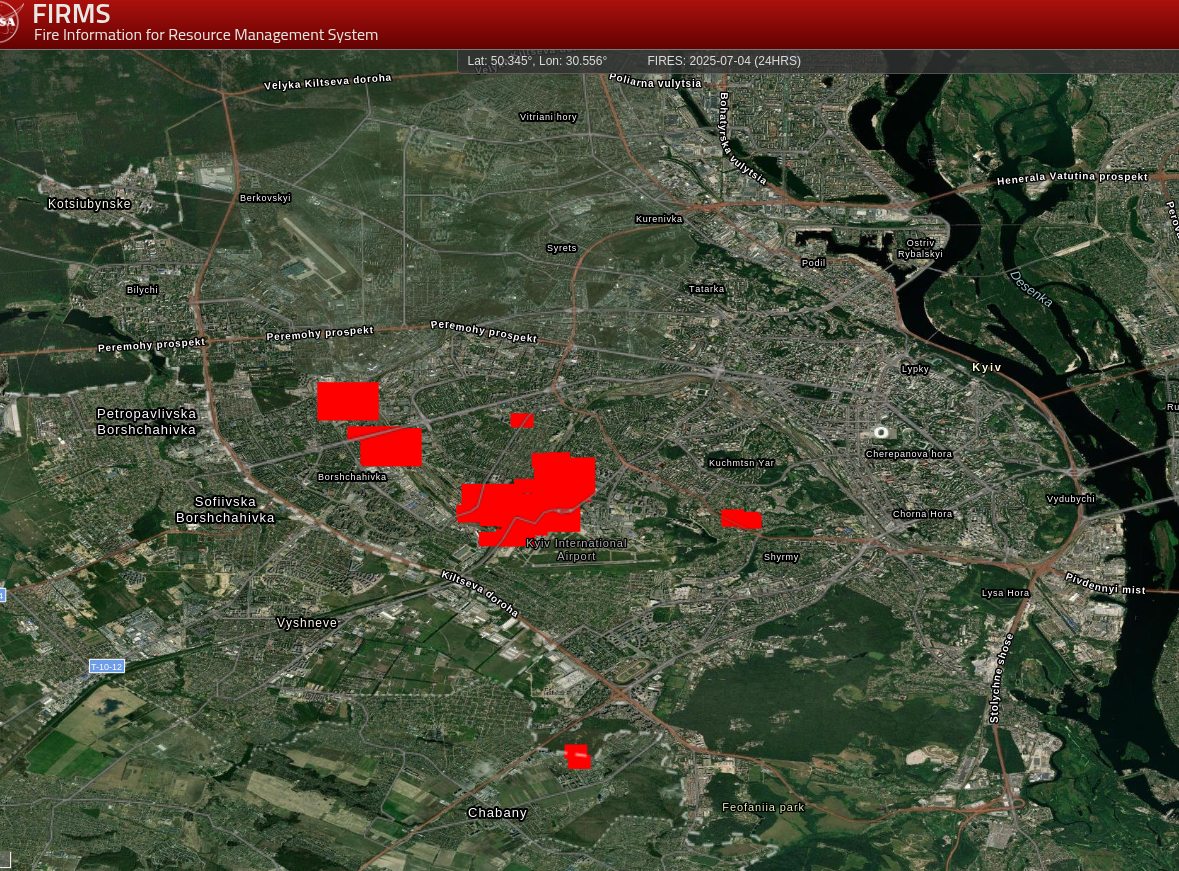Image resolution: width=1179 pixels, height=871 pixels.
Task: Click the Chabany label
Action: (x=497, y=812)
